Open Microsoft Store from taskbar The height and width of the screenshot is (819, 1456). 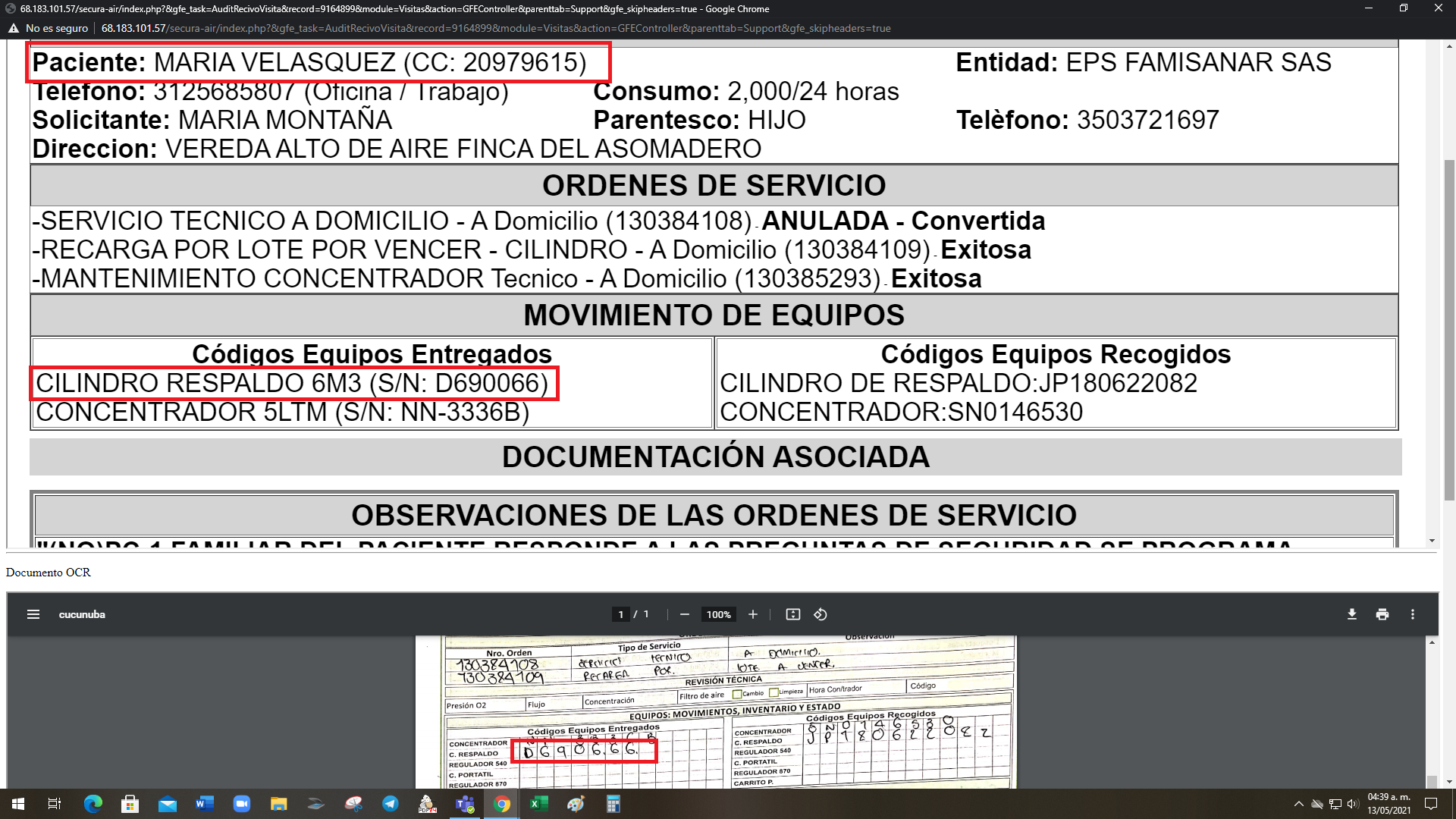click(x=130, y=804)
